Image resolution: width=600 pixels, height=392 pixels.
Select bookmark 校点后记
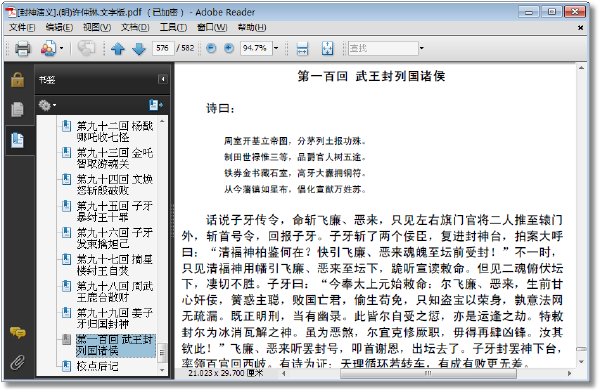tap(97, 366)
